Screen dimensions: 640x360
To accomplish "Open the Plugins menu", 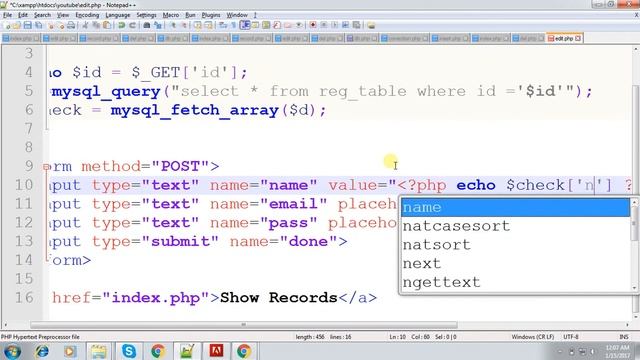I will (211, 15).
